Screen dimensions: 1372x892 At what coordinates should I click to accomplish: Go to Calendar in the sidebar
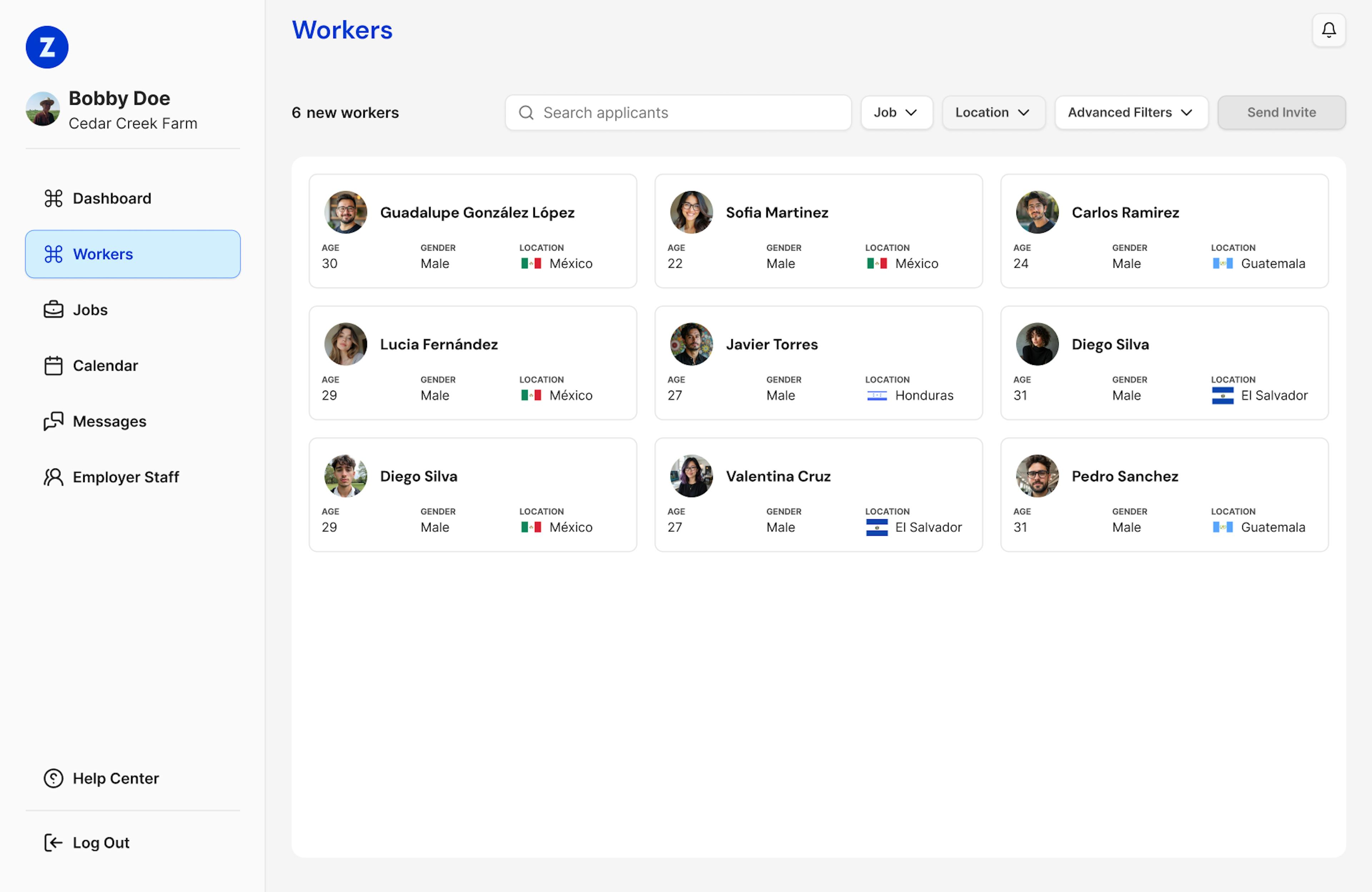(105, 366)
